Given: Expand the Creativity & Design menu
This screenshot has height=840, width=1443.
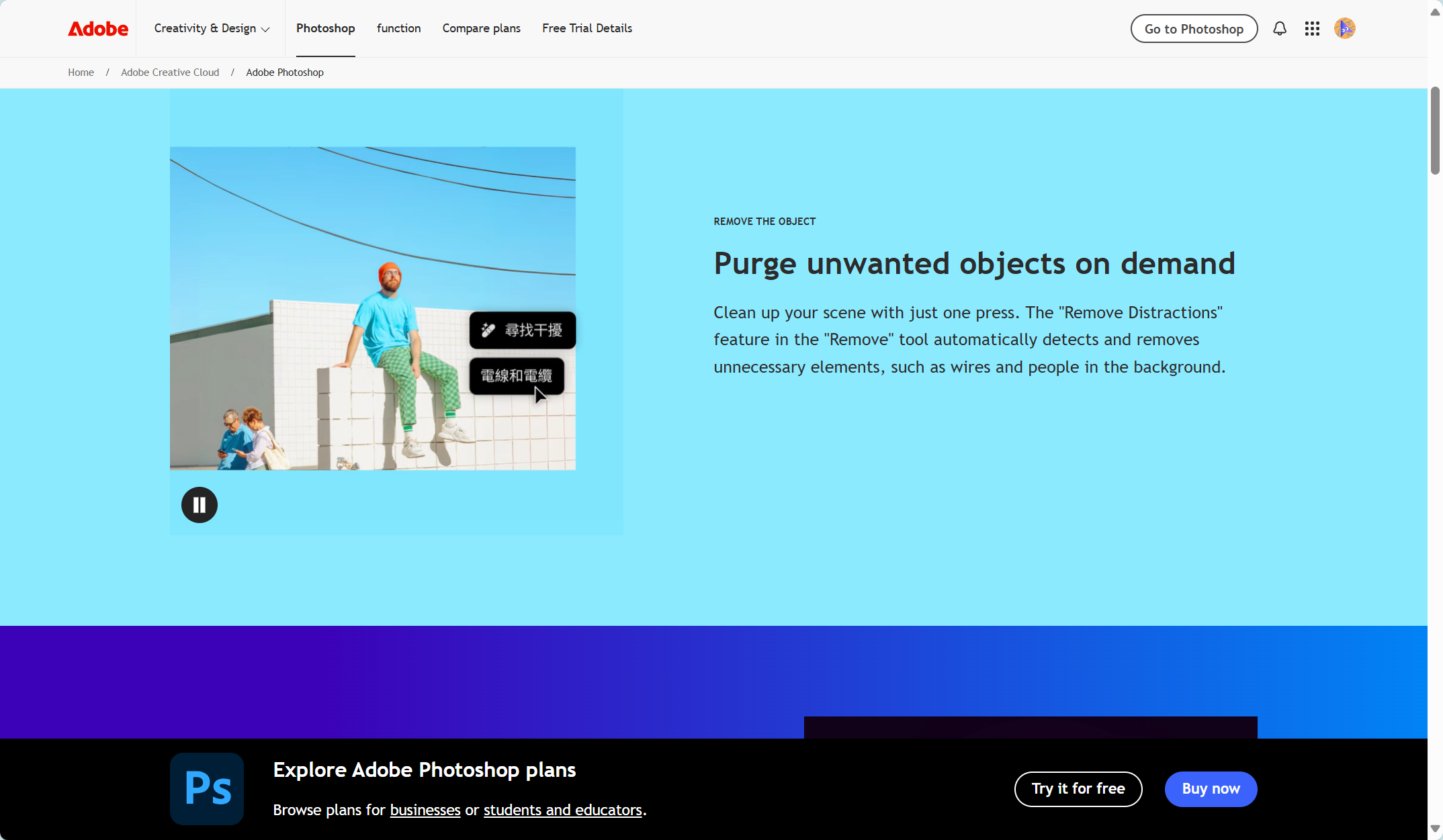Looking at the screenshot, I should [212, 28].
